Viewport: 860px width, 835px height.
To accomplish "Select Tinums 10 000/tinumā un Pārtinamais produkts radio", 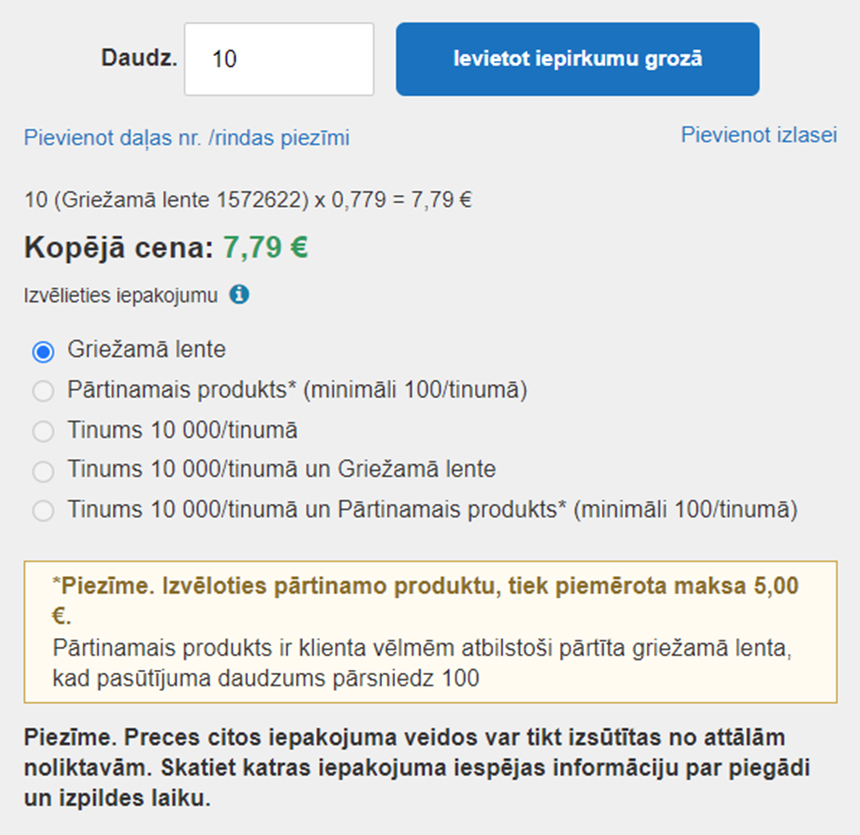I will coord(43,511).
